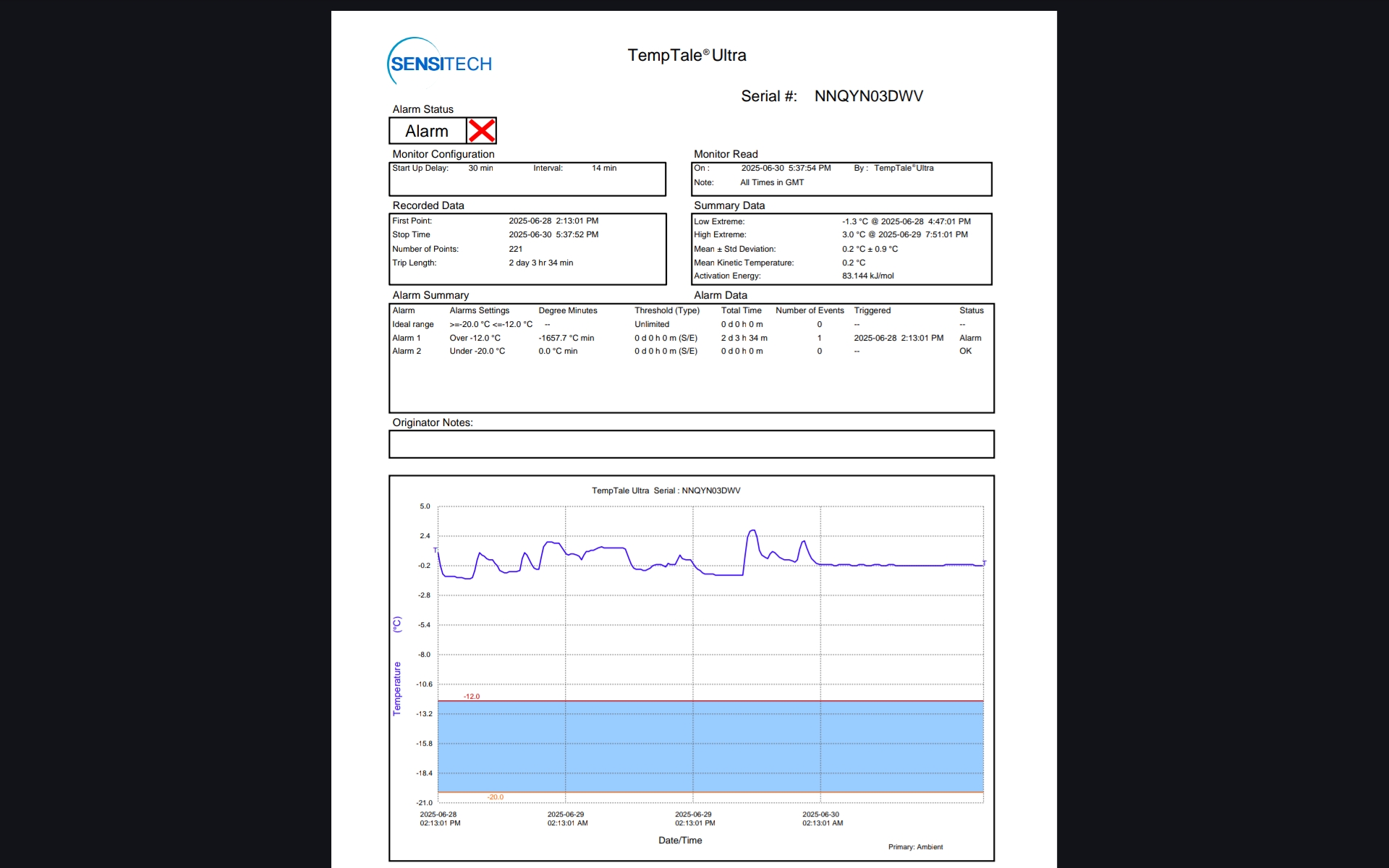Click the Alarm 1 triggered timestamp

898,338
